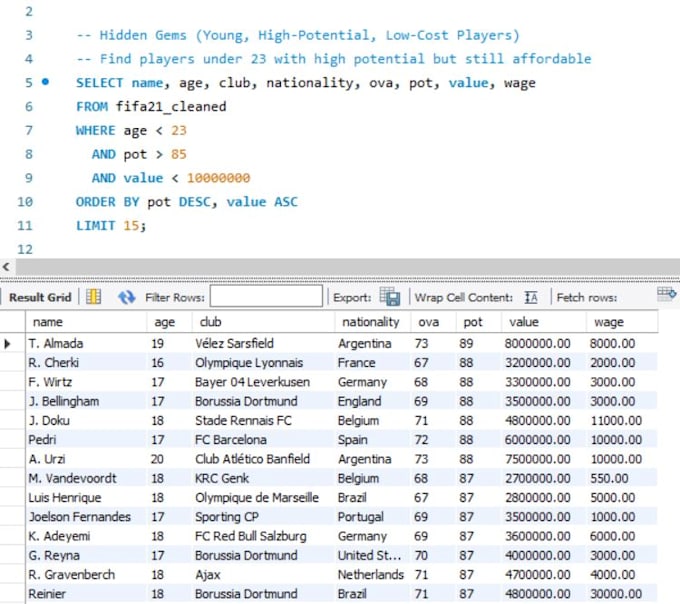Click the Stade Rennais FC cell

tap(263, 421)
